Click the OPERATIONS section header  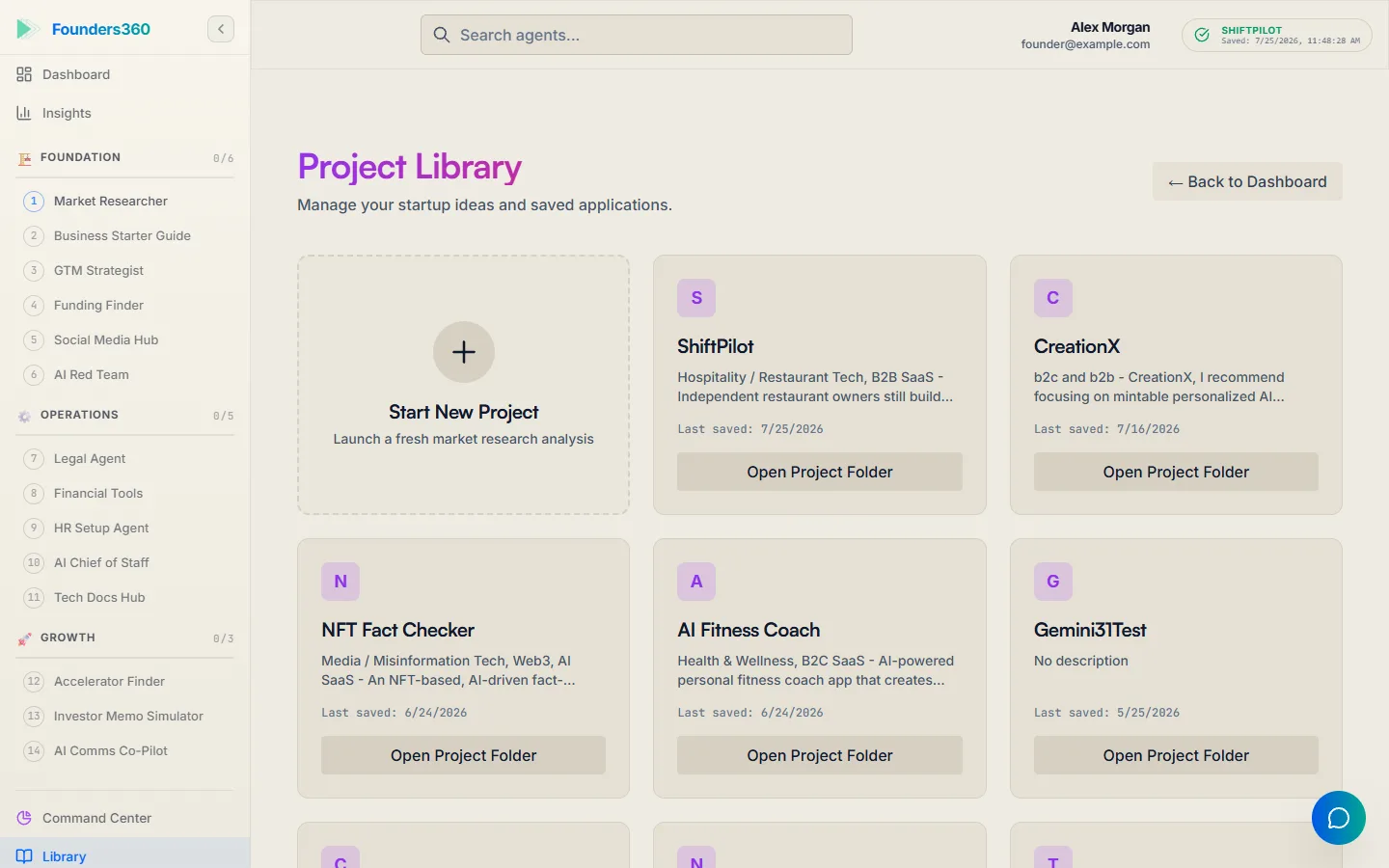click(79, 415)
